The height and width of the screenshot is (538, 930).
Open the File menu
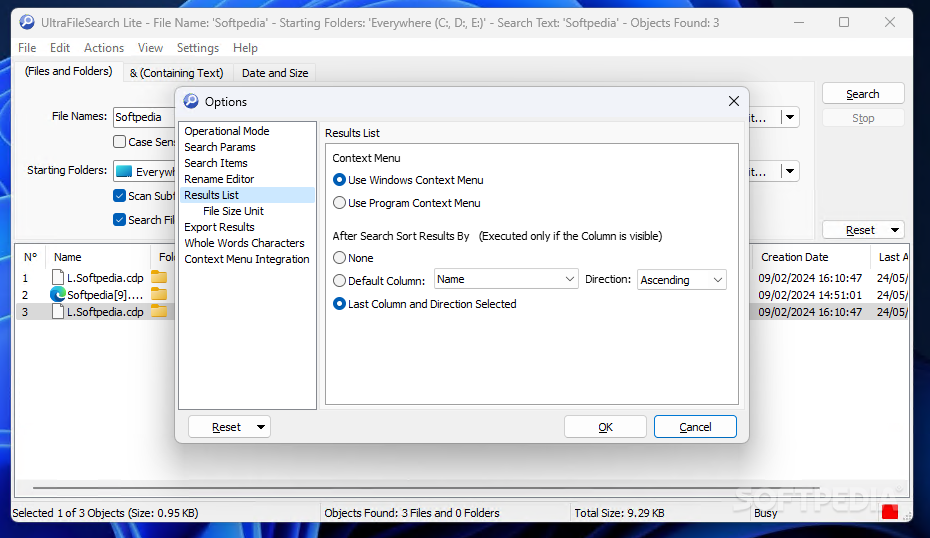[27, 47]
